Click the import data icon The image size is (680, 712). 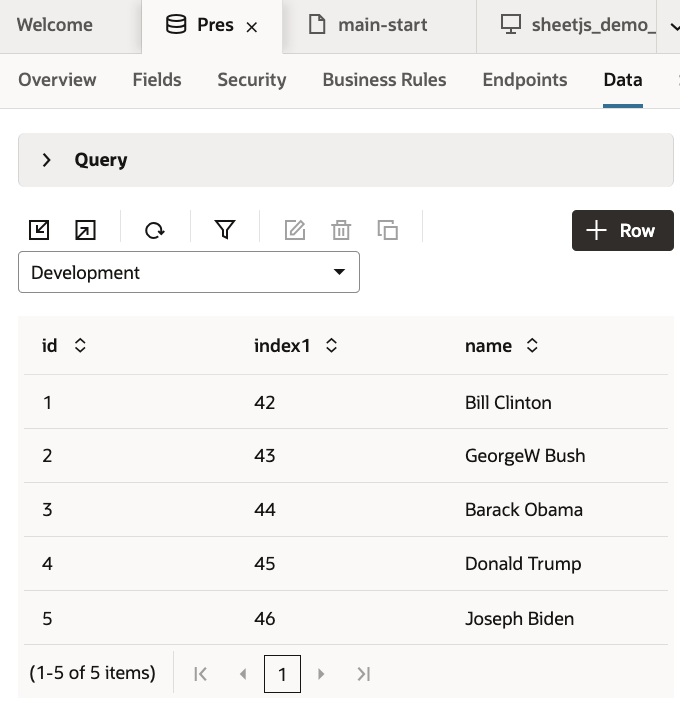pyautogui.click(x=38, y=231)
